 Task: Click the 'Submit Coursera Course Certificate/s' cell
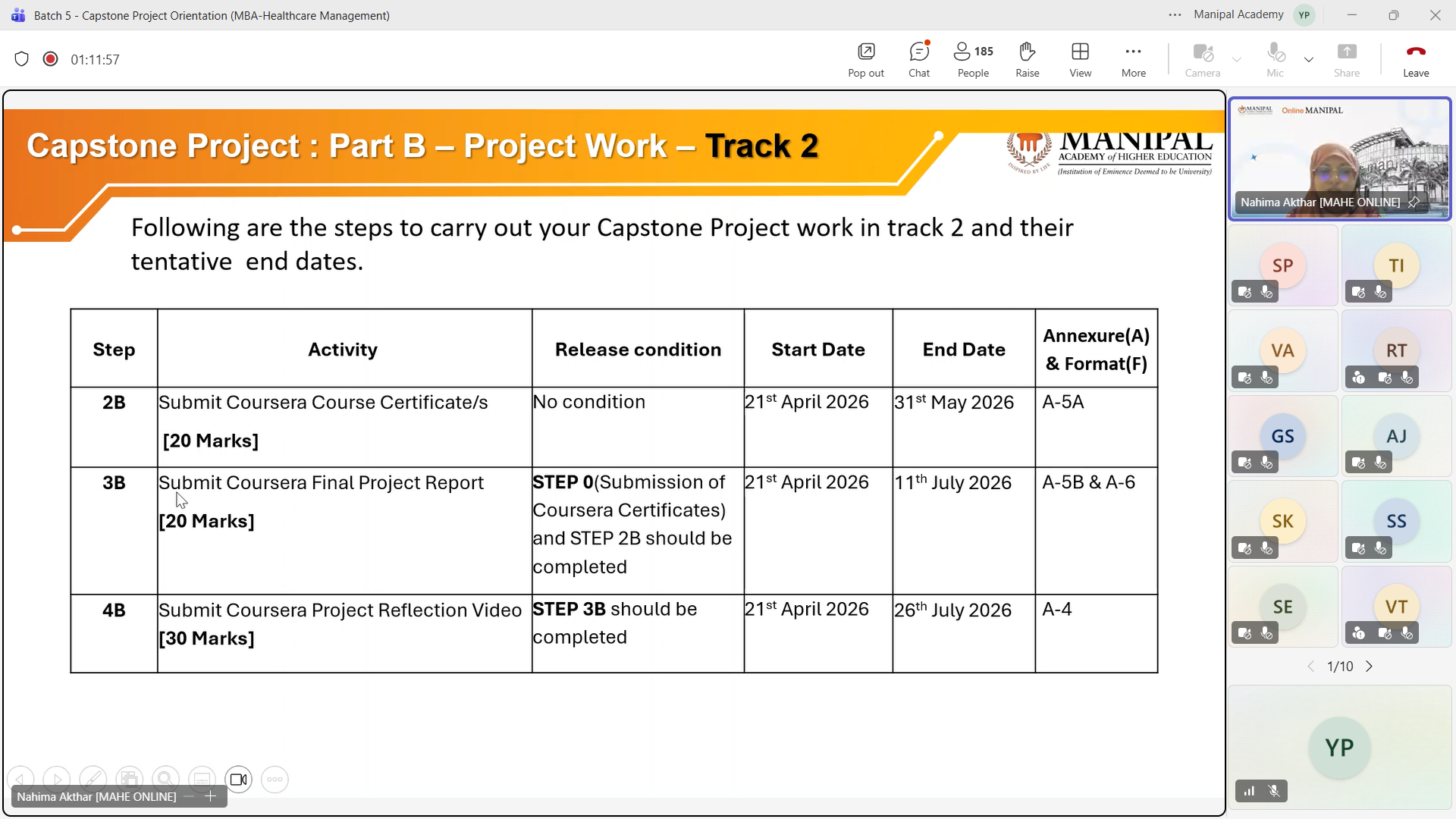[x=345, y=427]
